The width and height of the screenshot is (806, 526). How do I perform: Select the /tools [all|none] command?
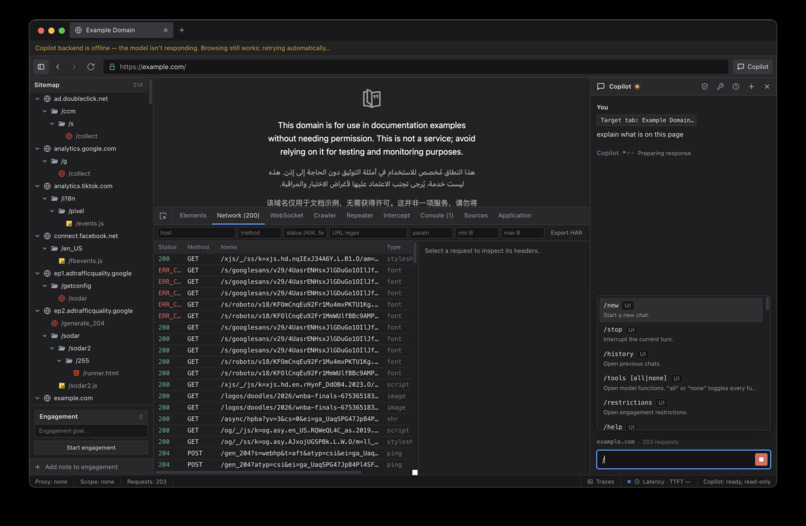click(681, 383)
